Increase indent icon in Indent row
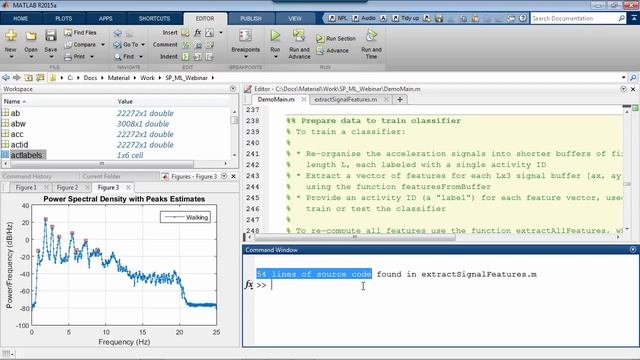The image size is (640, 360). [198, 57]
